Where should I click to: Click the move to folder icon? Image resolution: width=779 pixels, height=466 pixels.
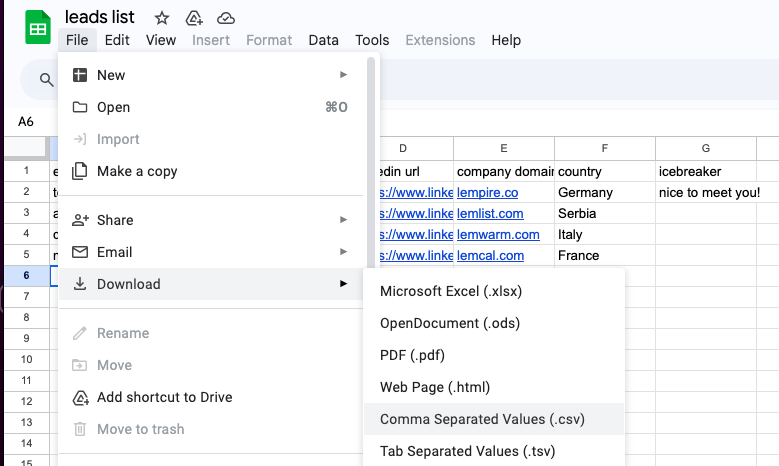click(x=193, y=18)
